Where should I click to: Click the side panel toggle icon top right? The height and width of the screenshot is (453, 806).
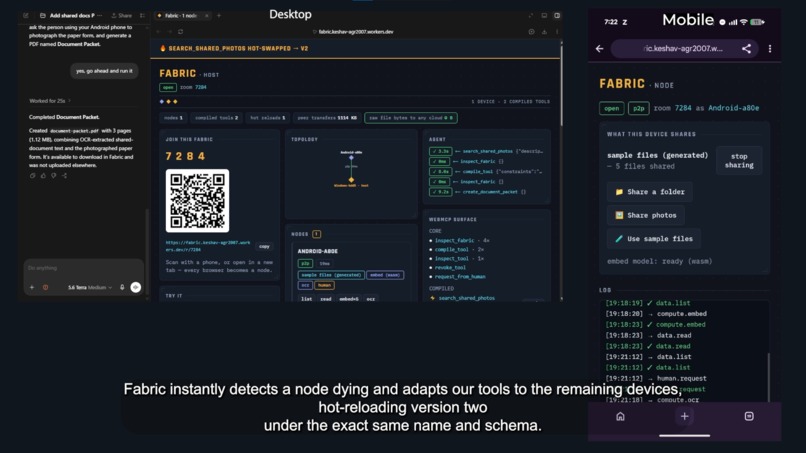pyautogui.click(x=557, y=15)
